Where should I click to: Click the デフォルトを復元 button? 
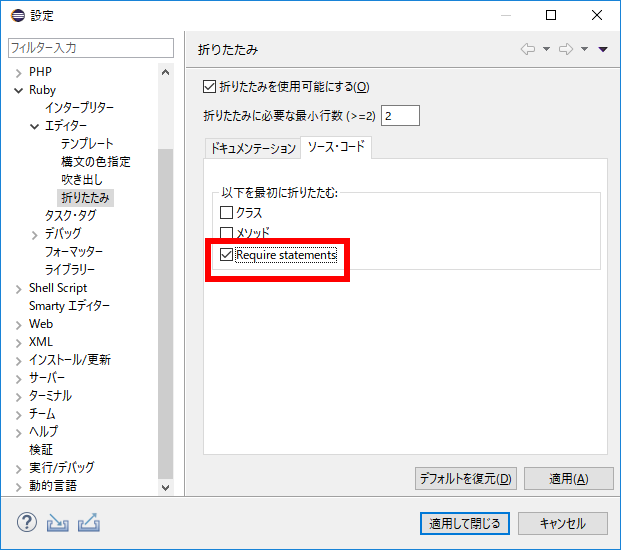(465, 478)
